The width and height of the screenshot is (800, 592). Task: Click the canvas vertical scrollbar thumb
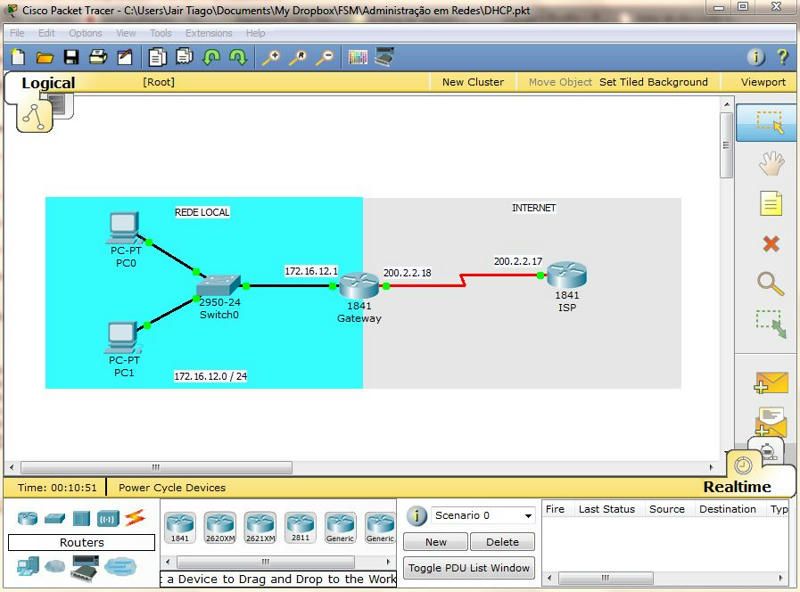click(x=726, y=145)
